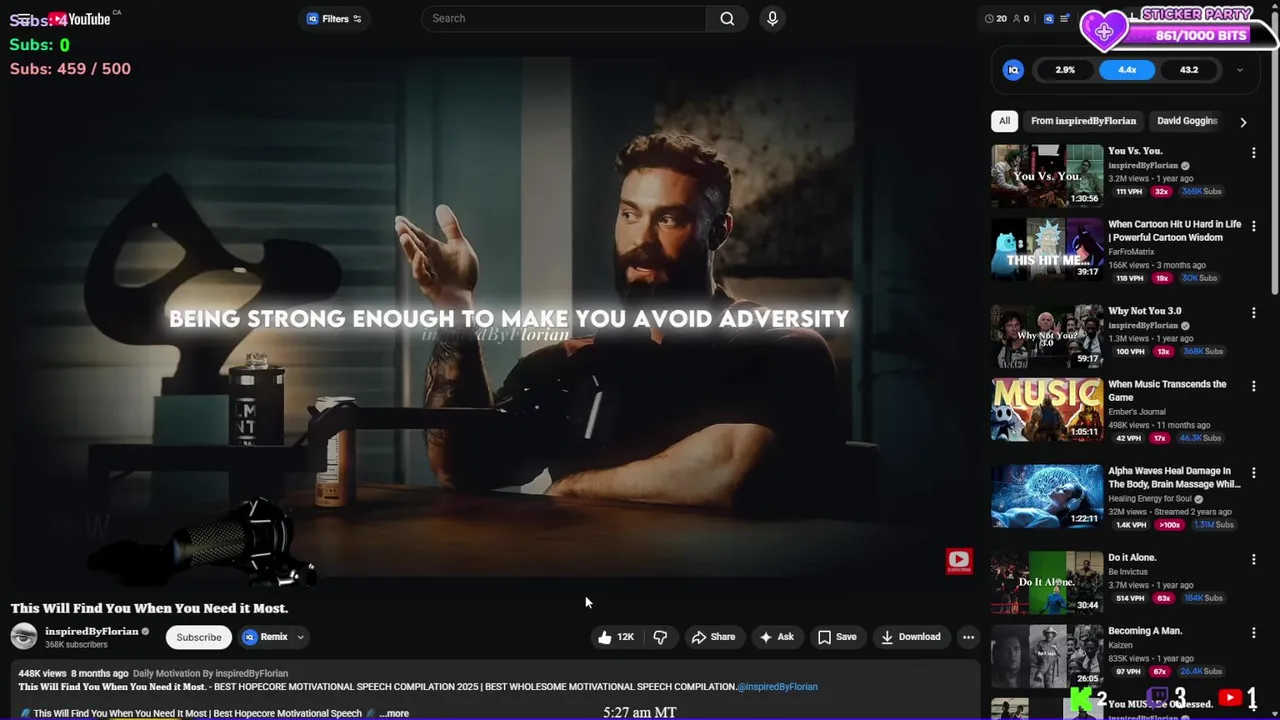
Task: Expand the description with ...more
Action: coord(394,713)
